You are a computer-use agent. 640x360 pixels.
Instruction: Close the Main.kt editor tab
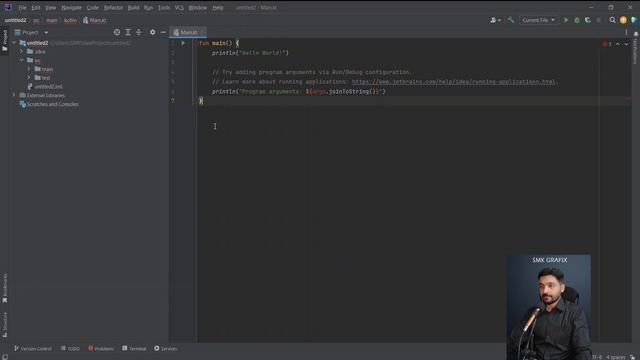point(202,32)
